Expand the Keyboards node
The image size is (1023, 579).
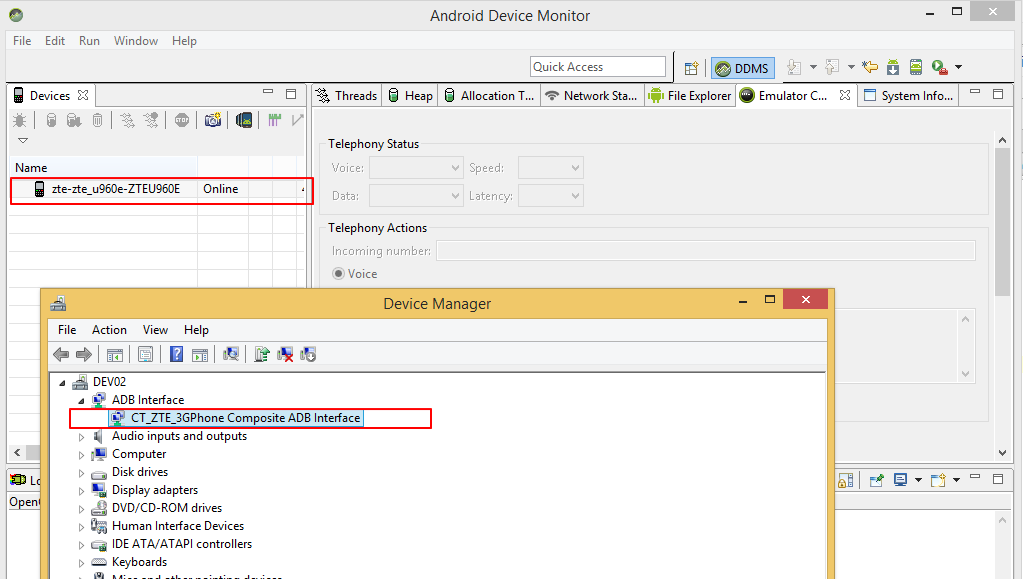coord(82,563)
